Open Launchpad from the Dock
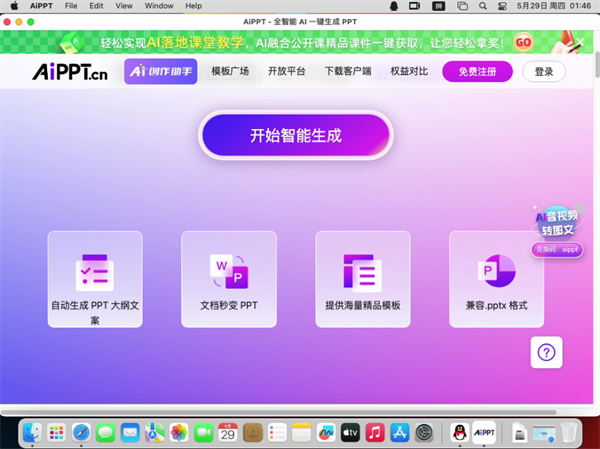The width and height of the screenshot is (600, 449). click(57, 433)
